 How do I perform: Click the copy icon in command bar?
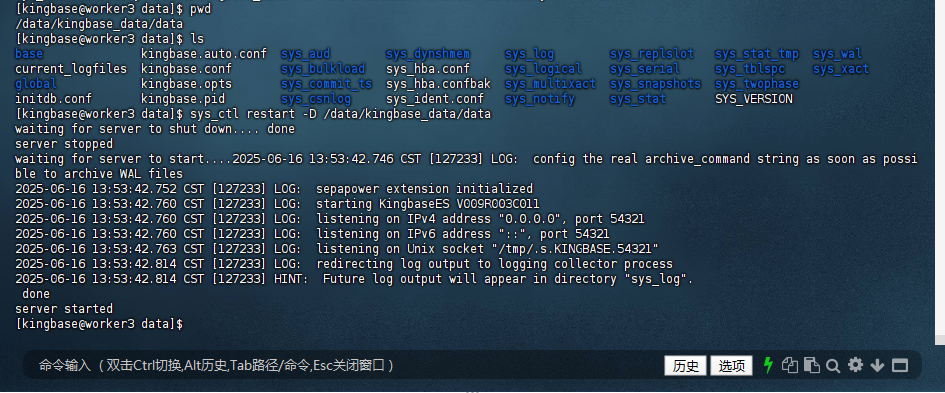pos(790,365)
